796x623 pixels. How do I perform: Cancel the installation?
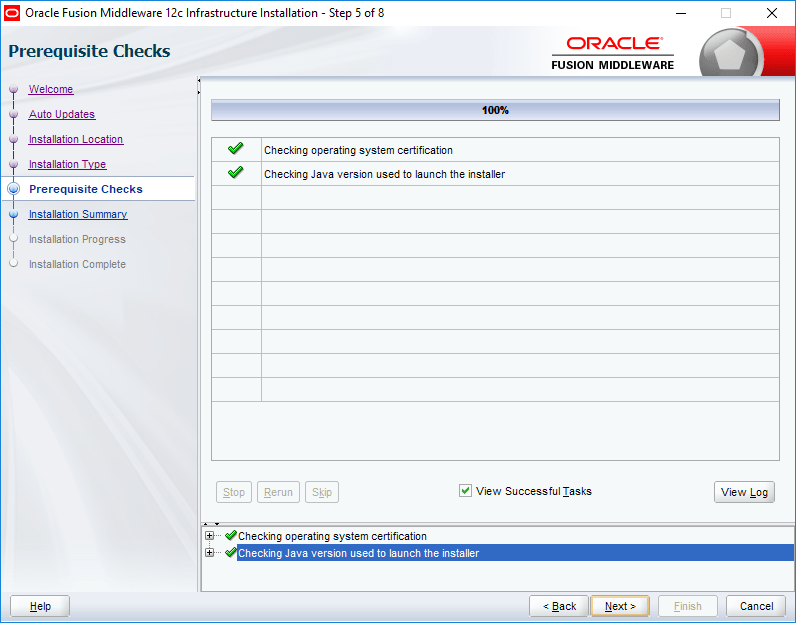(x=756, y=606)
